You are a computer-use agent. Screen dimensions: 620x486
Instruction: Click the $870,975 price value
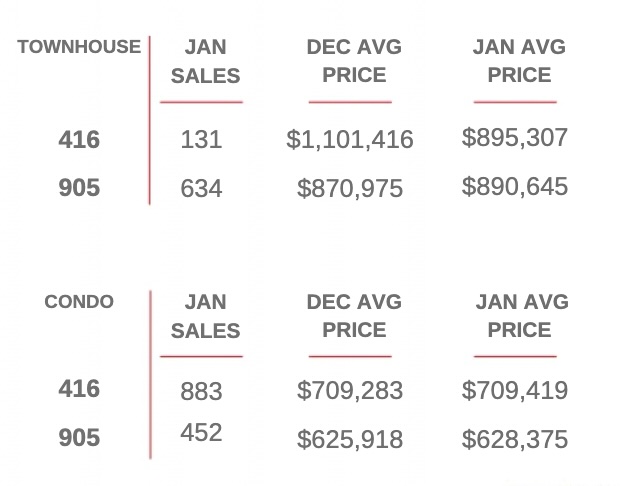(350, 188)
